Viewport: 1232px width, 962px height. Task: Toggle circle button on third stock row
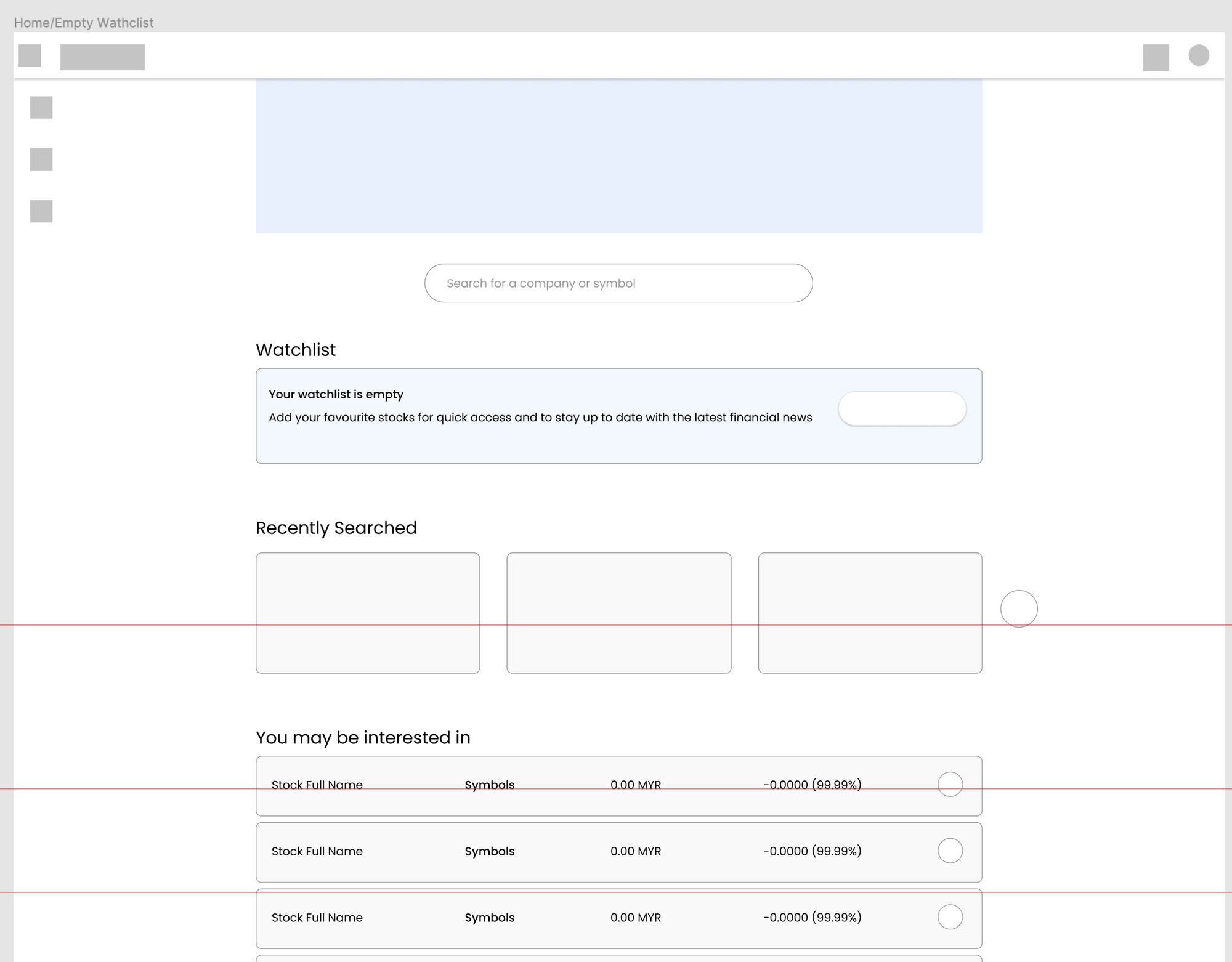click(950, 917)
